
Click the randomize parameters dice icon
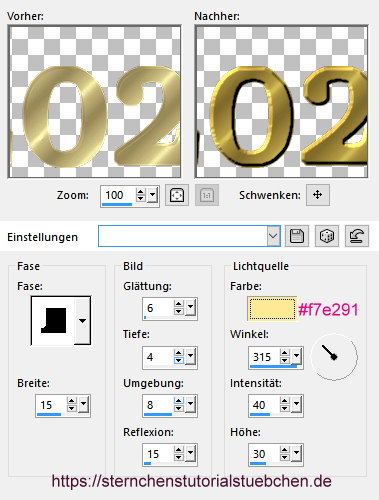327,236
